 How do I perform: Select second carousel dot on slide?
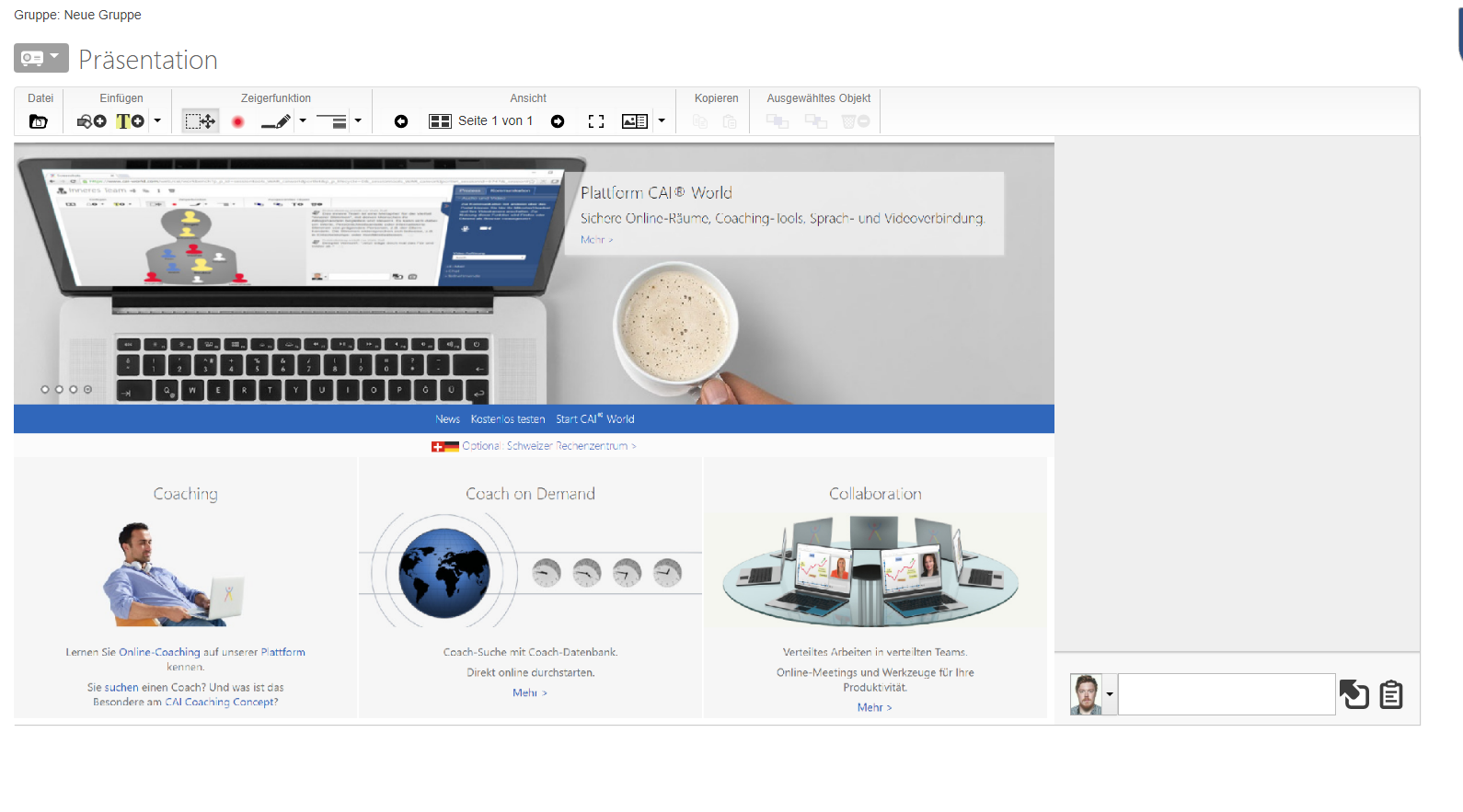pyautogui.click(x=59, y=390)
